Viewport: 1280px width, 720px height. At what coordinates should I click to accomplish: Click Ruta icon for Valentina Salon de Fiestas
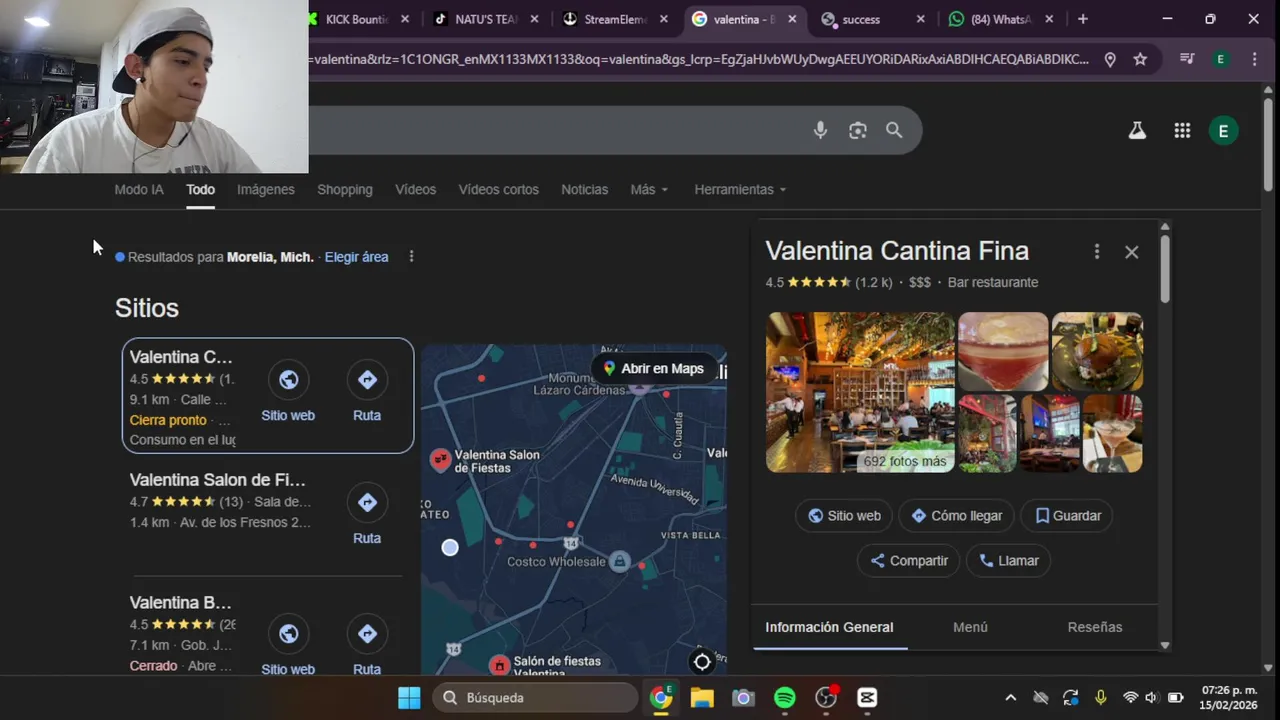coord(367,502)
